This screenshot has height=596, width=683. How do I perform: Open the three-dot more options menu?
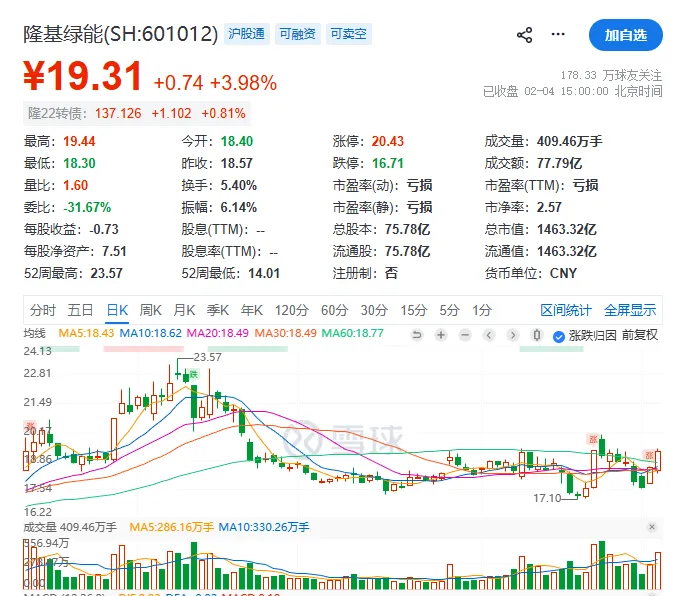coord(558,34)
